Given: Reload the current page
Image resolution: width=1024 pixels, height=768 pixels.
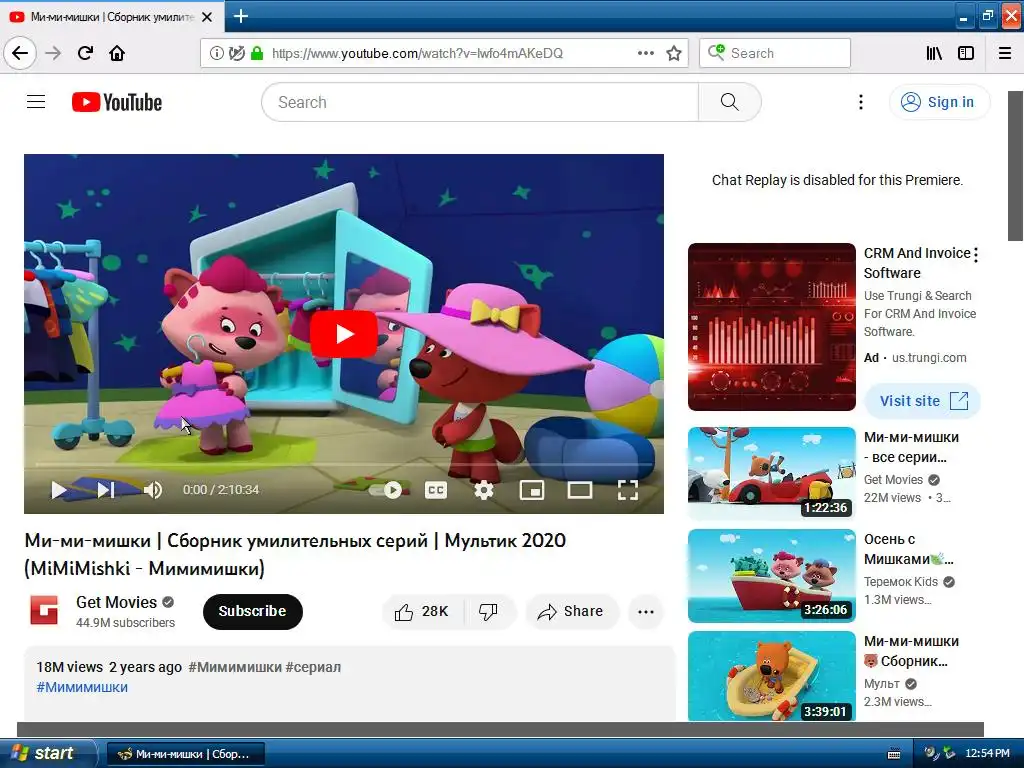Looking at the screenshot, I should (x=86, y=53).
